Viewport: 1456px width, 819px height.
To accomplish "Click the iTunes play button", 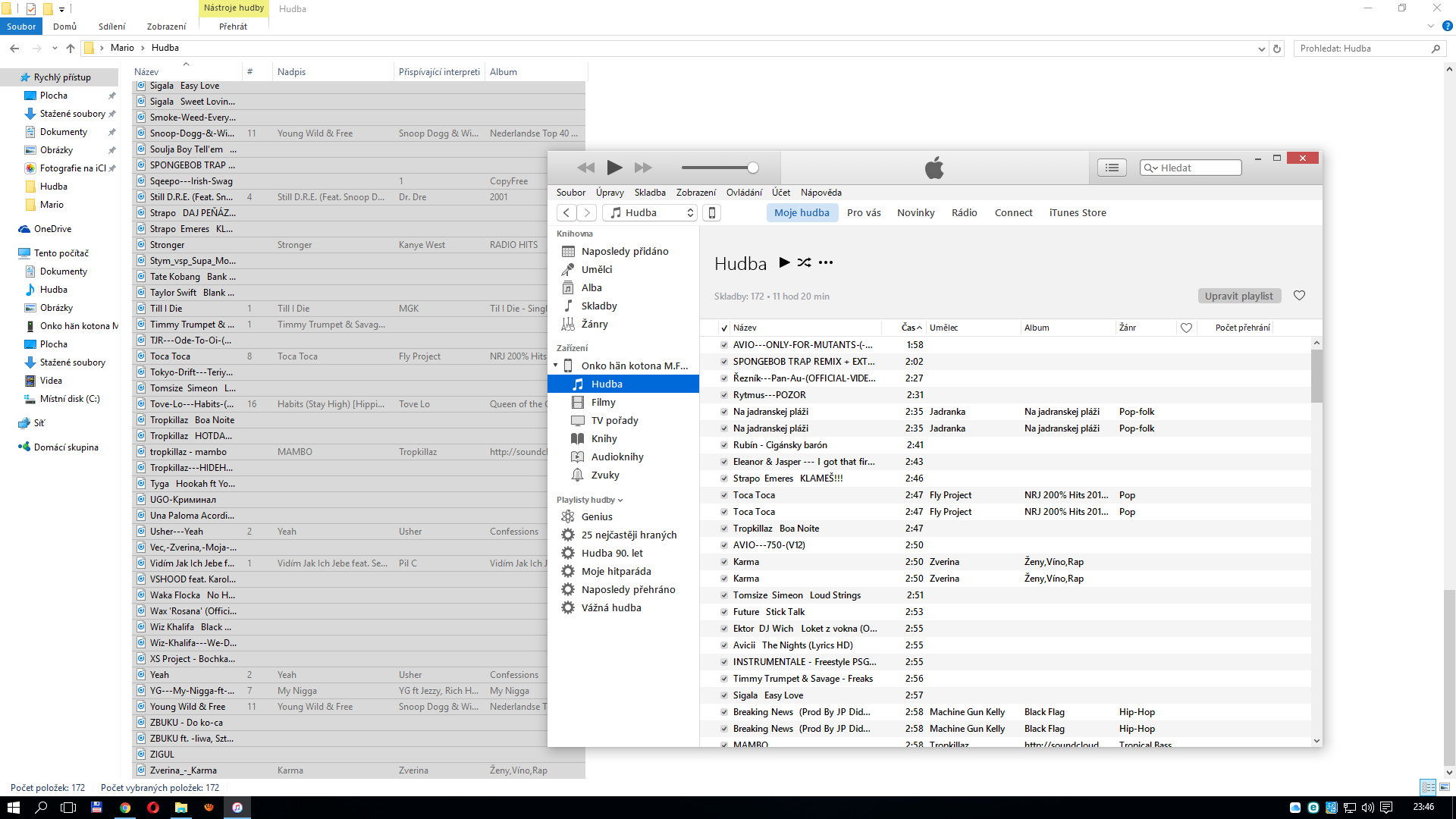I will 614,168.
